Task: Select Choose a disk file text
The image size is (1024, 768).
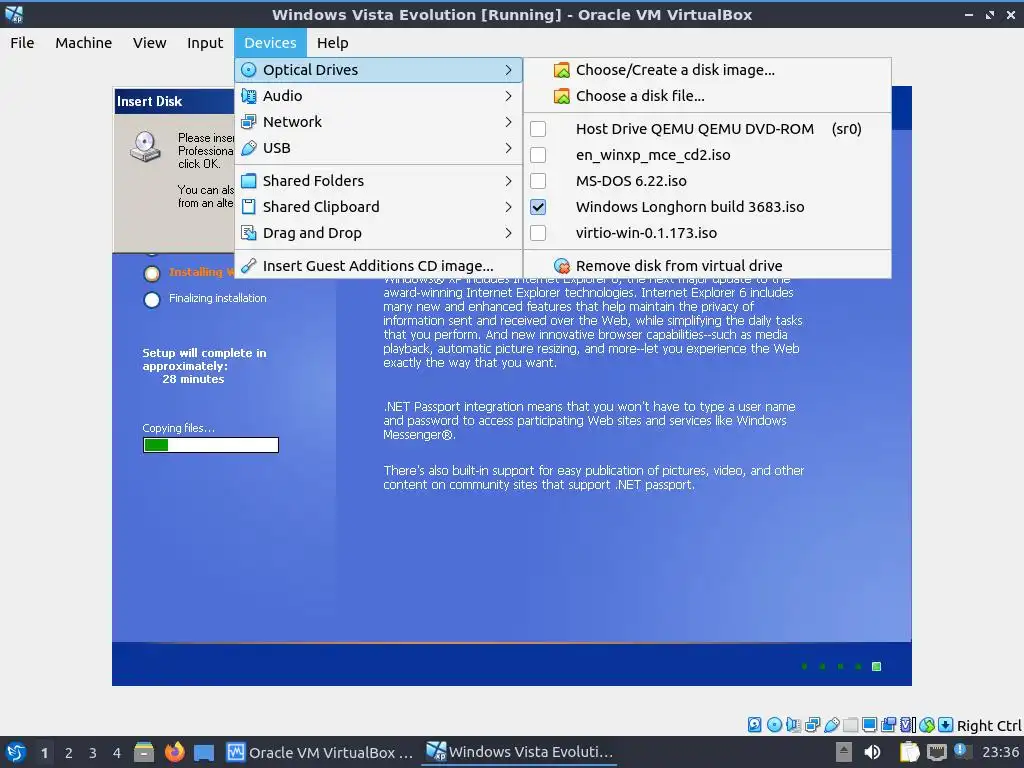Action: 640,96
